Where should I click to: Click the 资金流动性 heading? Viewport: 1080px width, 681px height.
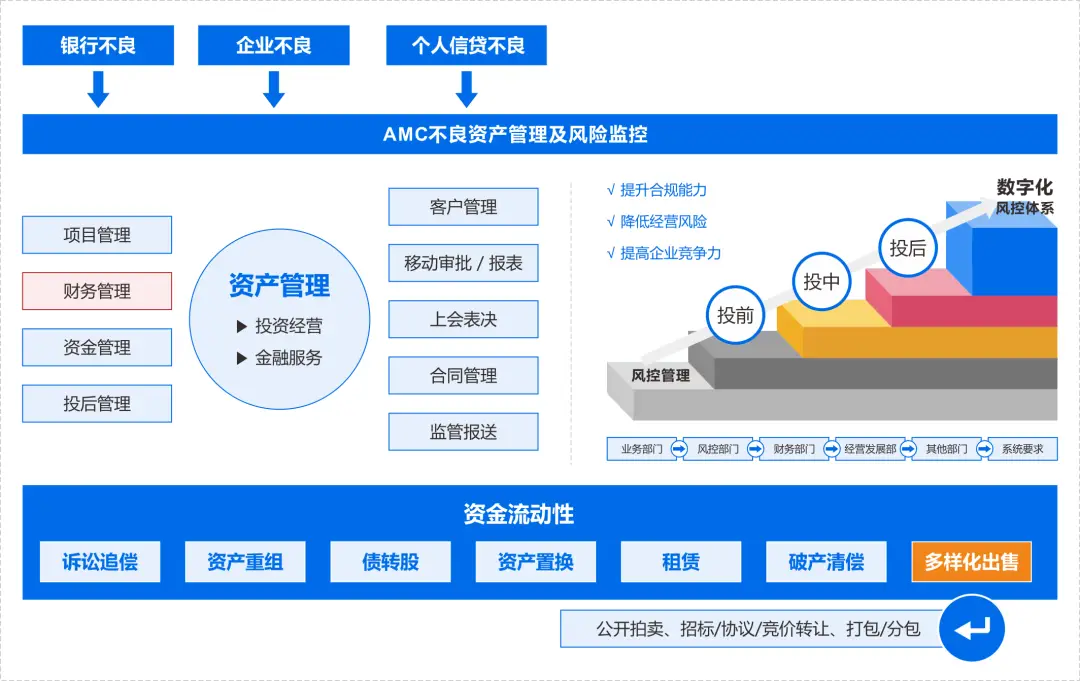point(519,514)
